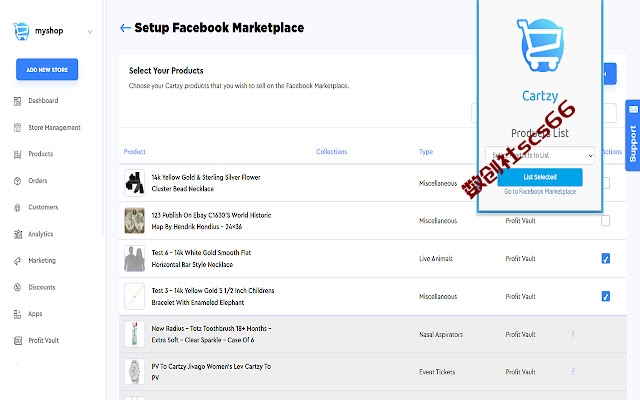Viewport: 640px width, 400px height.
Task: Check the 14k Yellow Gold Necklace row checkbox
Action: point(606,183)
